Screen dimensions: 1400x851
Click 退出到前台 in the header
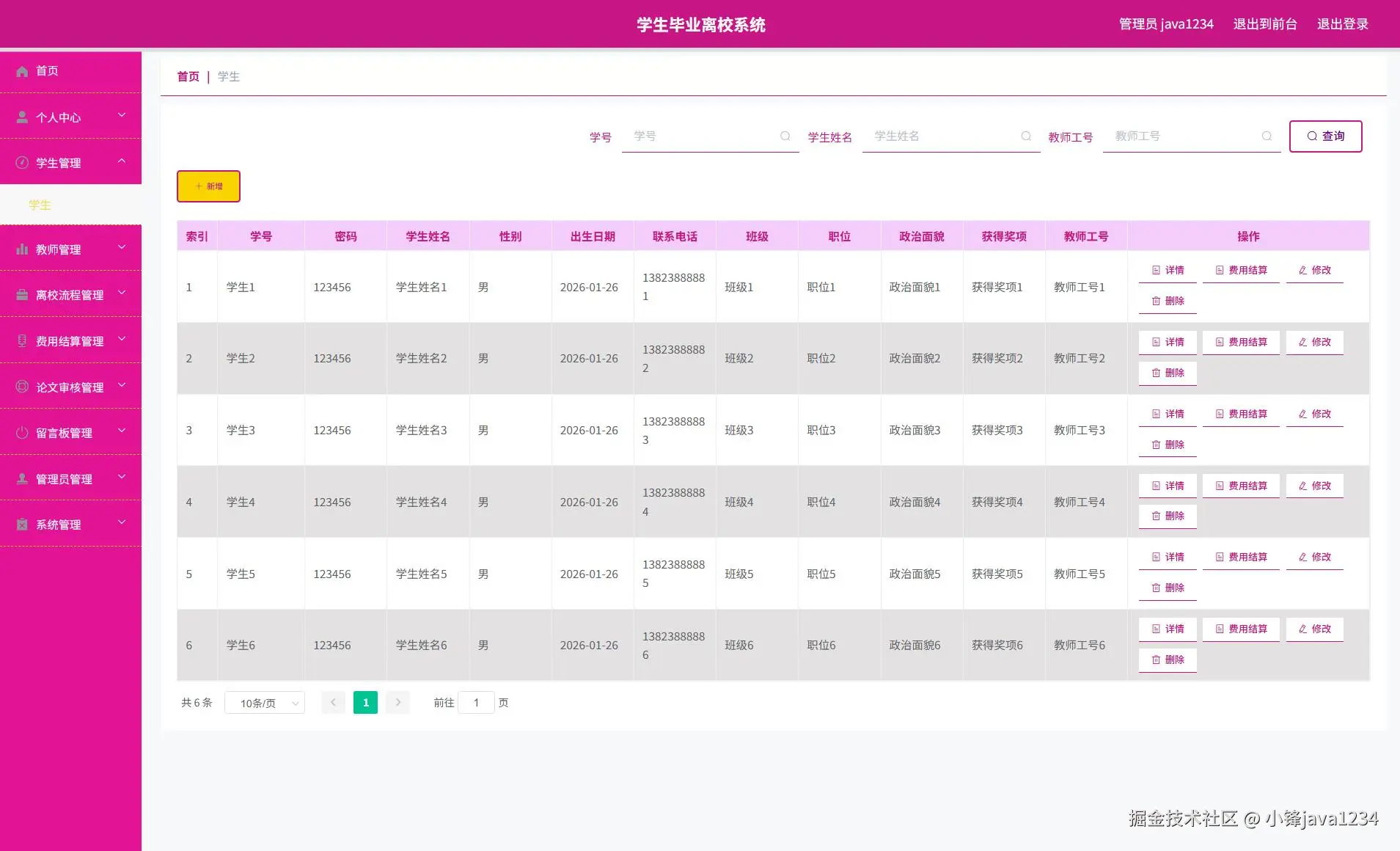1265,24
